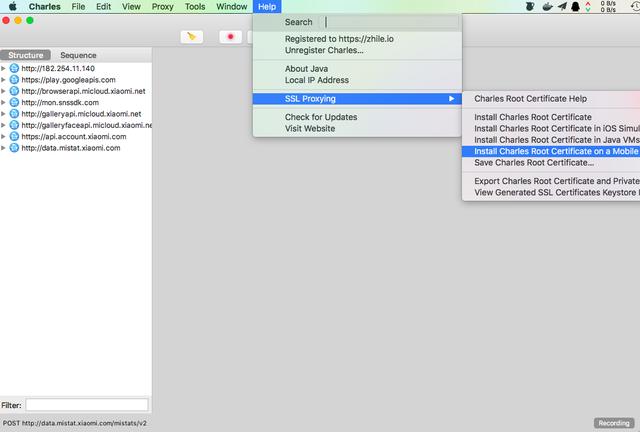This screenshot has width=640, height=432.
Task: Choose Save Charles Root Certificate…
Action: click(551, 163)
